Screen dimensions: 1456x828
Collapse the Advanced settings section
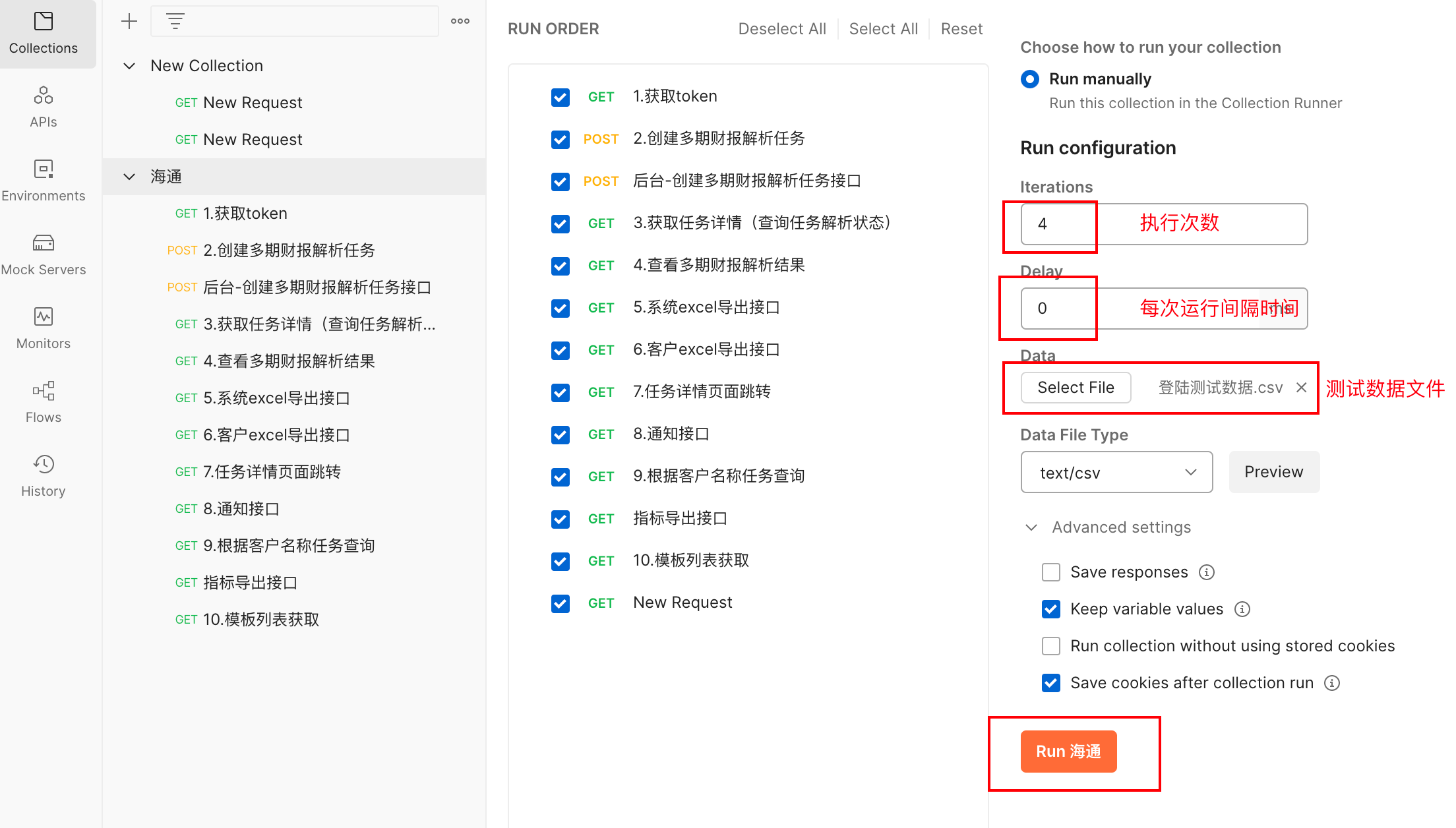pyautogui.click(x=1033, y=527)
